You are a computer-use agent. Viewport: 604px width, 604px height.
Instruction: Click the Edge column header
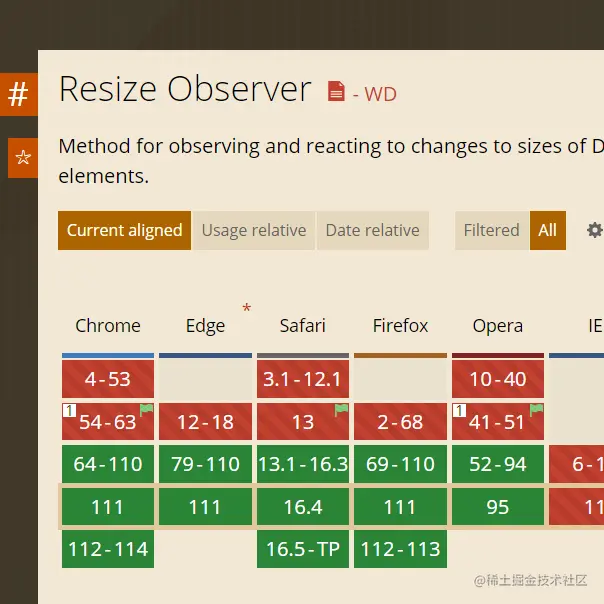205,326
